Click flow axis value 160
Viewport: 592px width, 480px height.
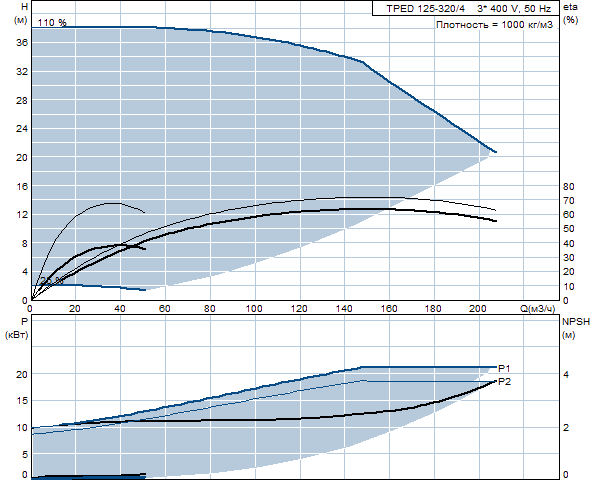click(x=389, y=309)
